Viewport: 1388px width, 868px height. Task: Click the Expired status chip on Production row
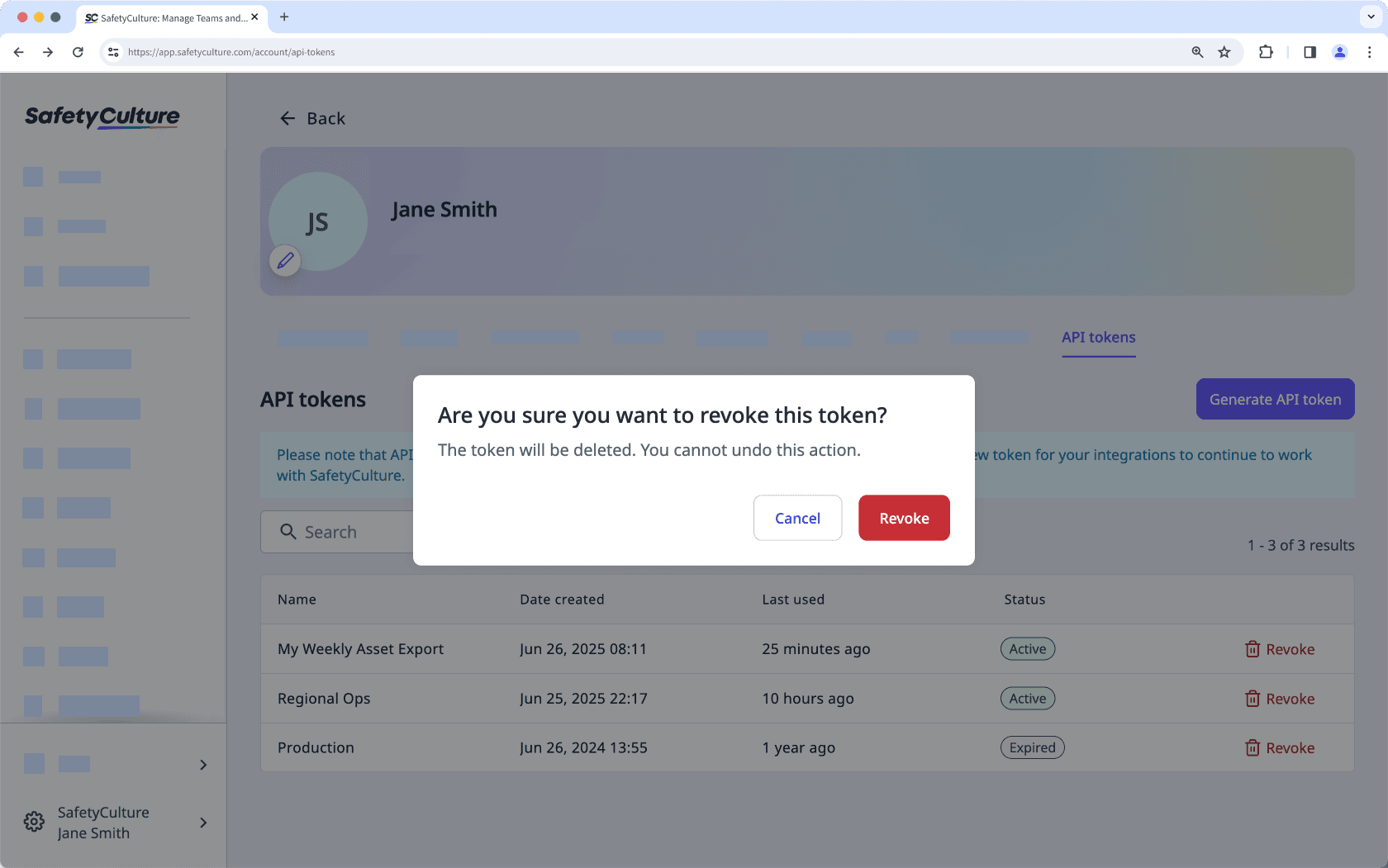coord(1032,747)
